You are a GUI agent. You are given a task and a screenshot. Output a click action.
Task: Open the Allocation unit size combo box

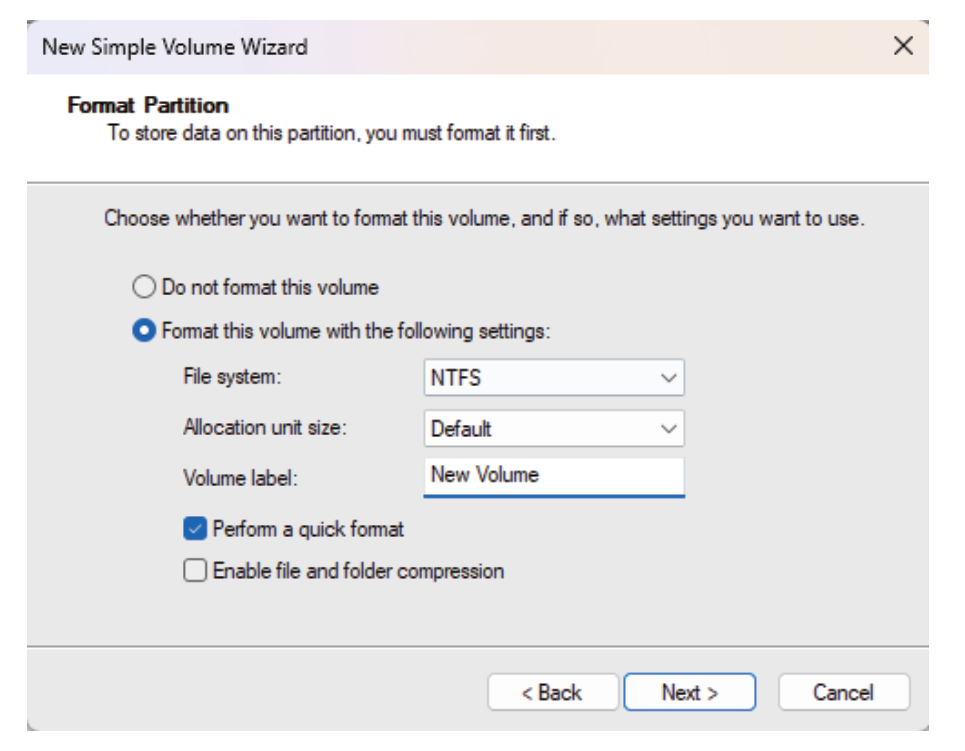[x=540, y=429]
